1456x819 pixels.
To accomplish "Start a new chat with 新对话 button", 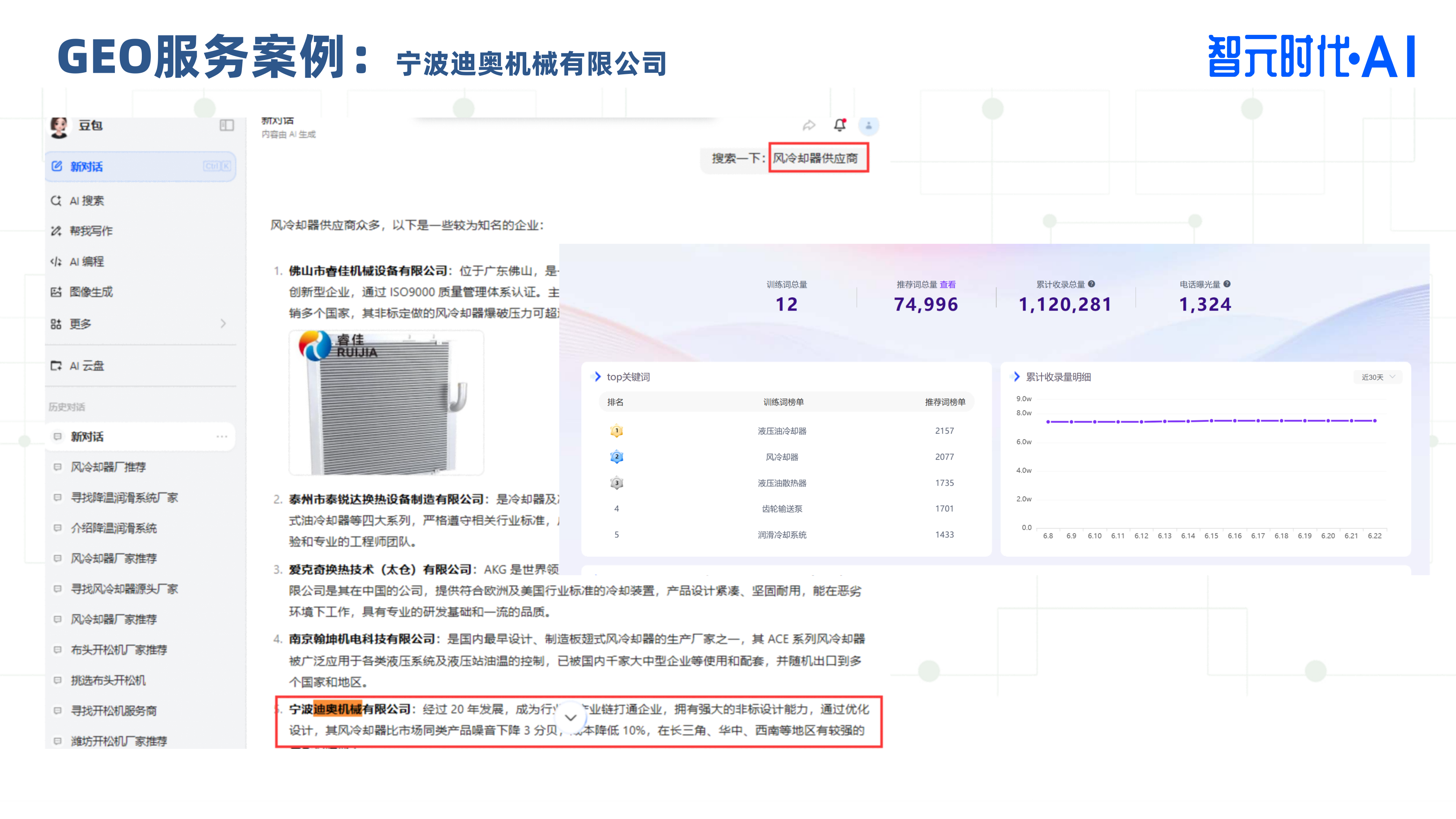I will pos(140,167).
